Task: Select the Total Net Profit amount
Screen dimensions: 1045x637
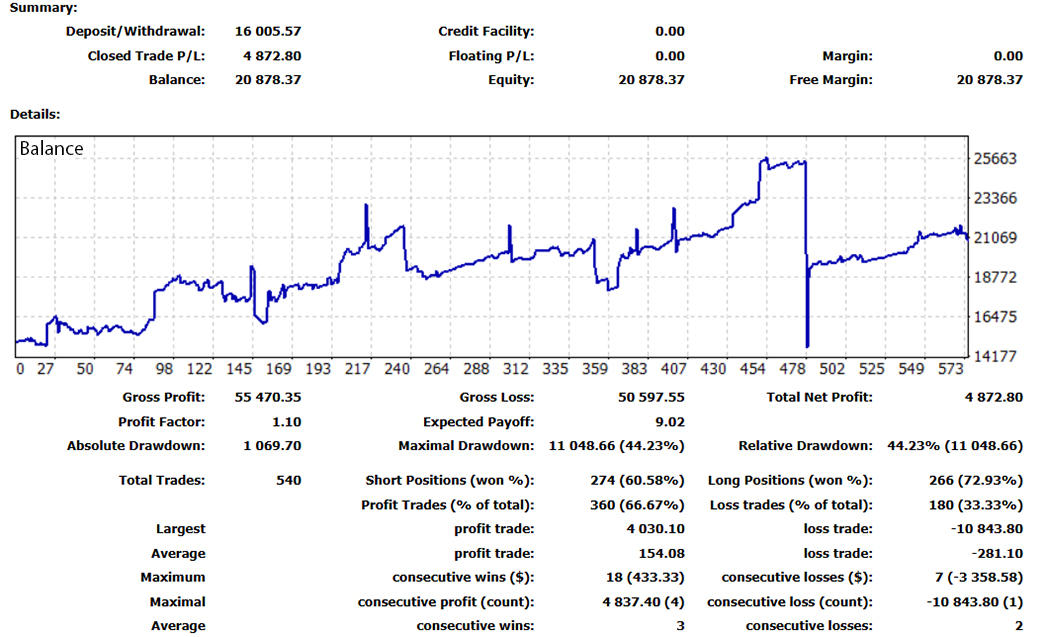Action: [996, 397]
